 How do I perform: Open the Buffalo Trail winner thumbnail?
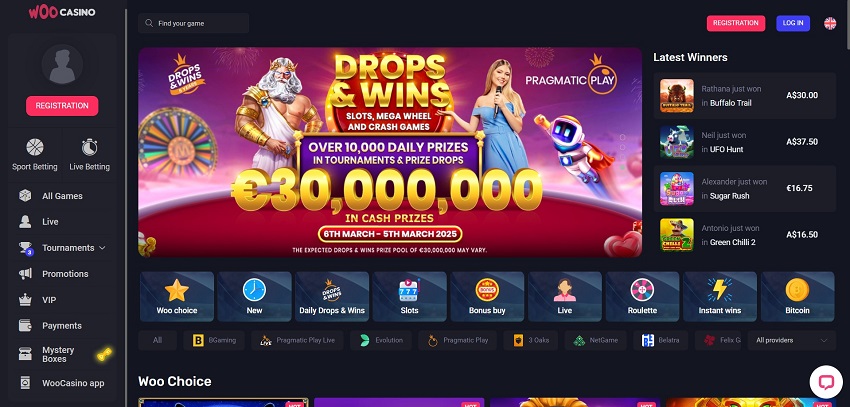[677, 95]
